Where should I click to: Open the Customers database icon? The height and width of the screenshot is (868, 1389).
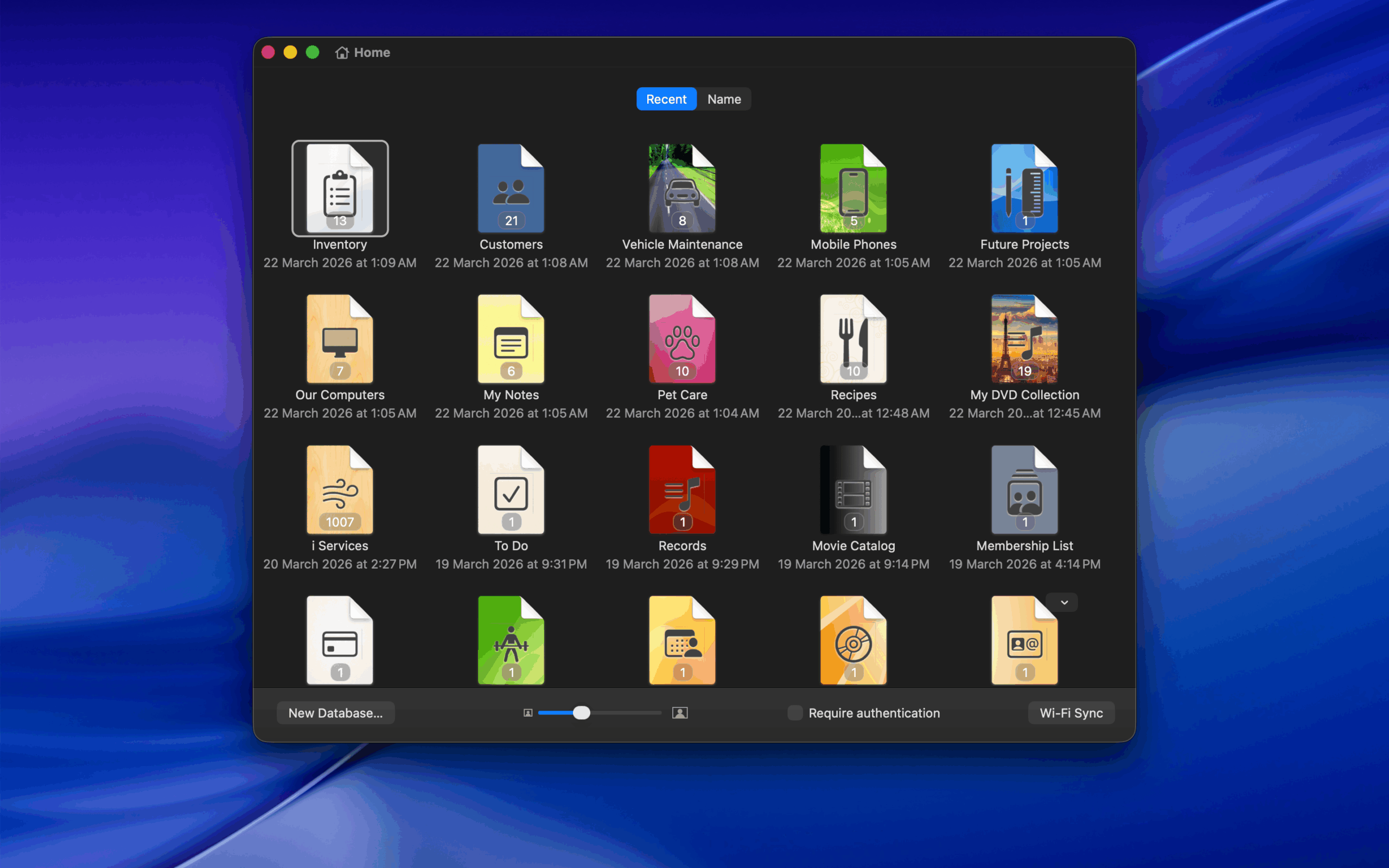[x=511, y=188]
